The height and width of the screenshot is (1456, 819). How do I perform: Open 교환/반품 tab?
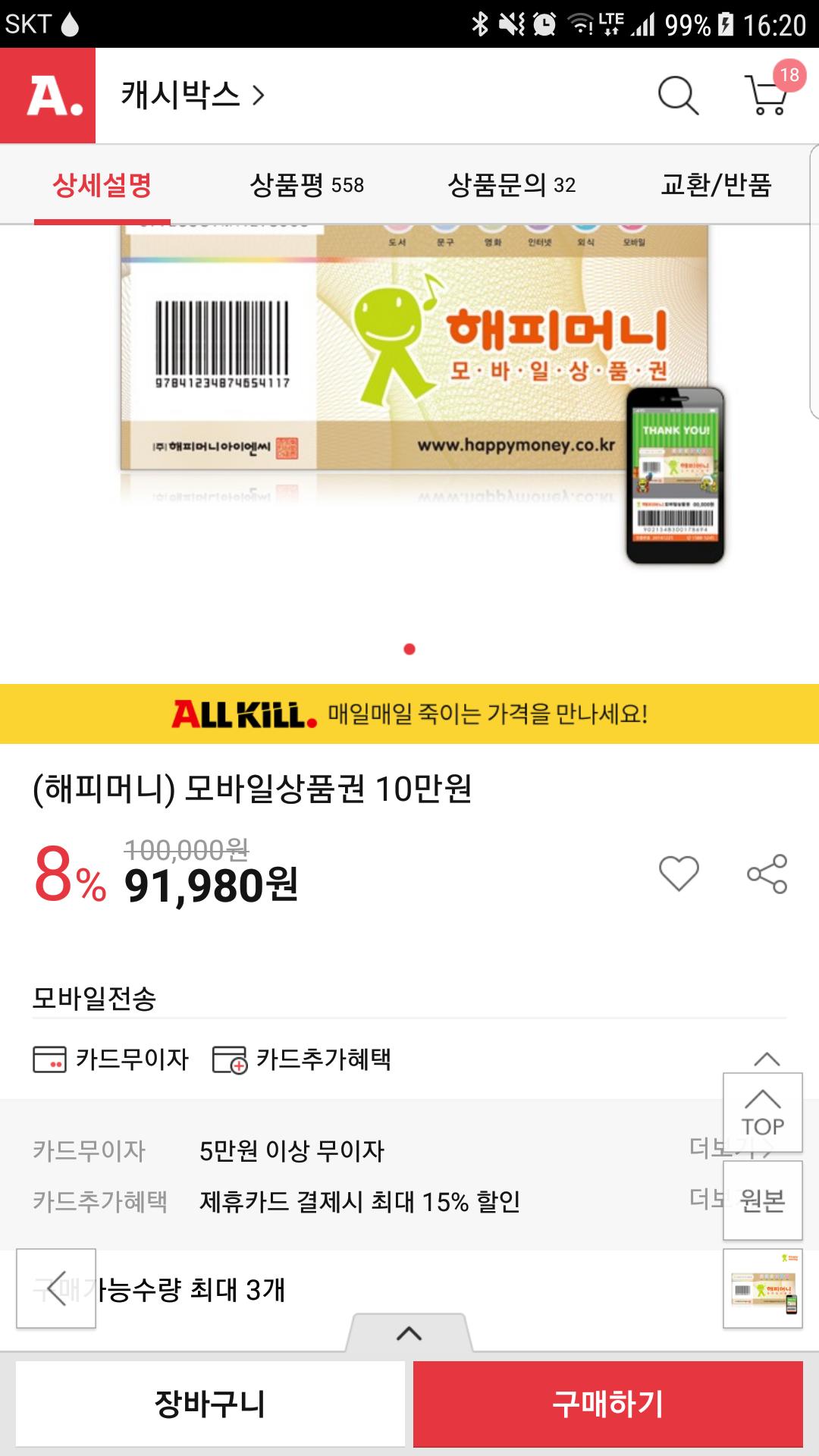(x=716, y=185)
